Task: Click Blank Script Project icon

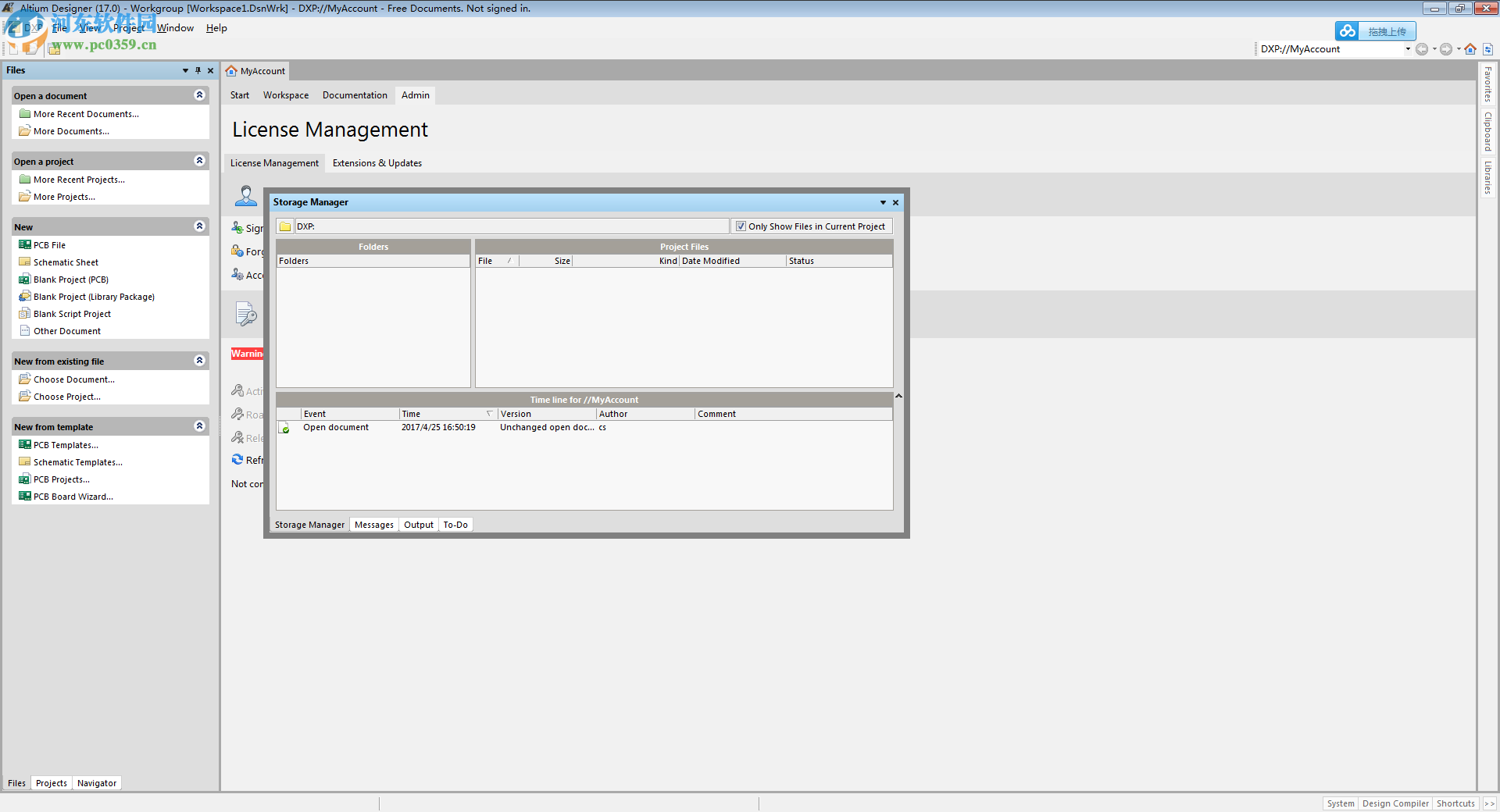Action: (25, 314)
